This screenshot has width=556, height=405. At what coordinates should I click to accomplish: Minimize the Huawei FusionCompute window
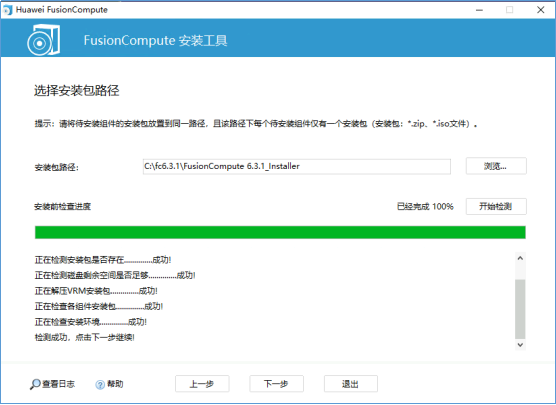479,10
